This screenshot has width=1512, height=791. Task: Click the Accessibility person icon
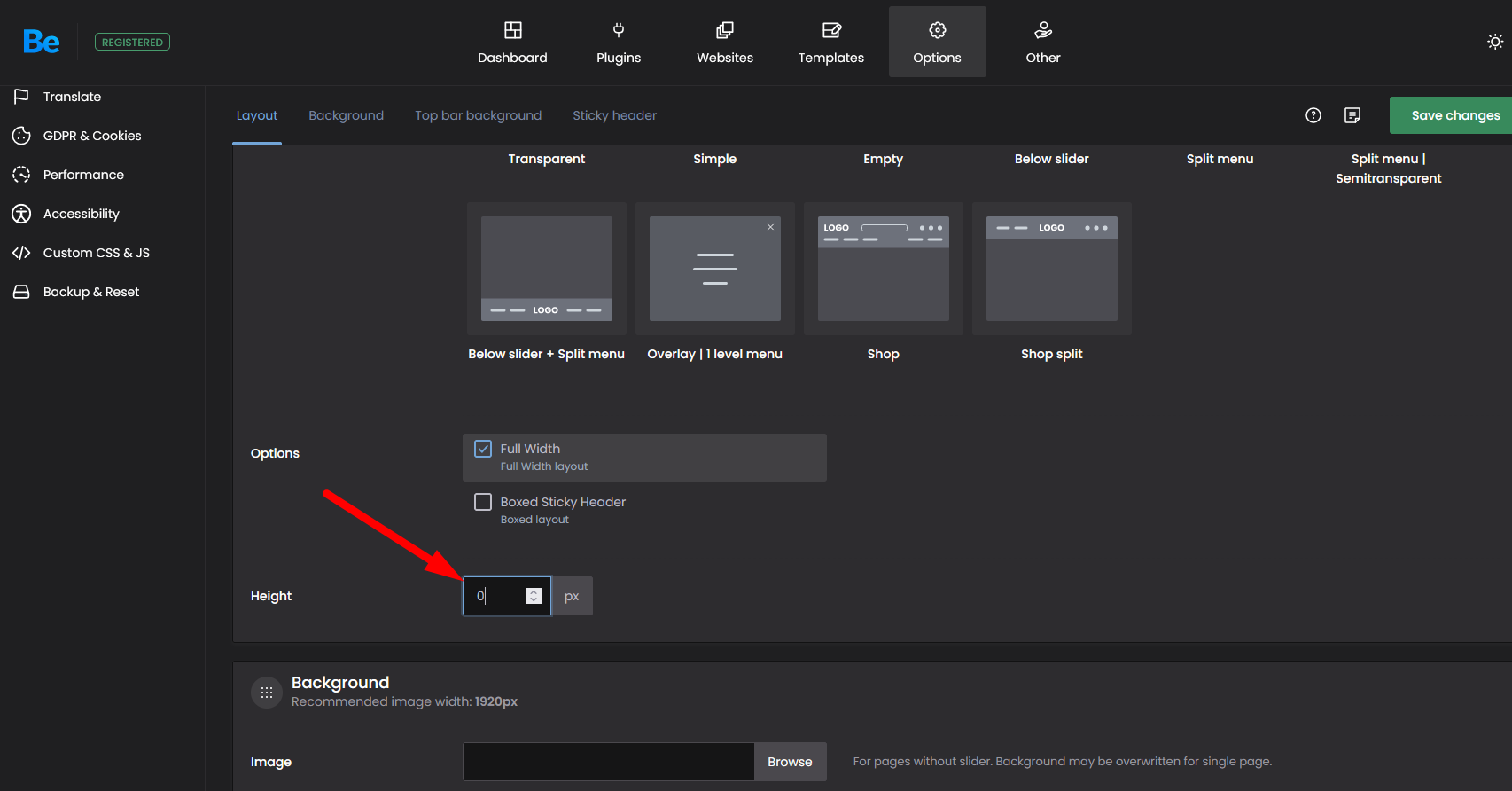pos(21,214)
